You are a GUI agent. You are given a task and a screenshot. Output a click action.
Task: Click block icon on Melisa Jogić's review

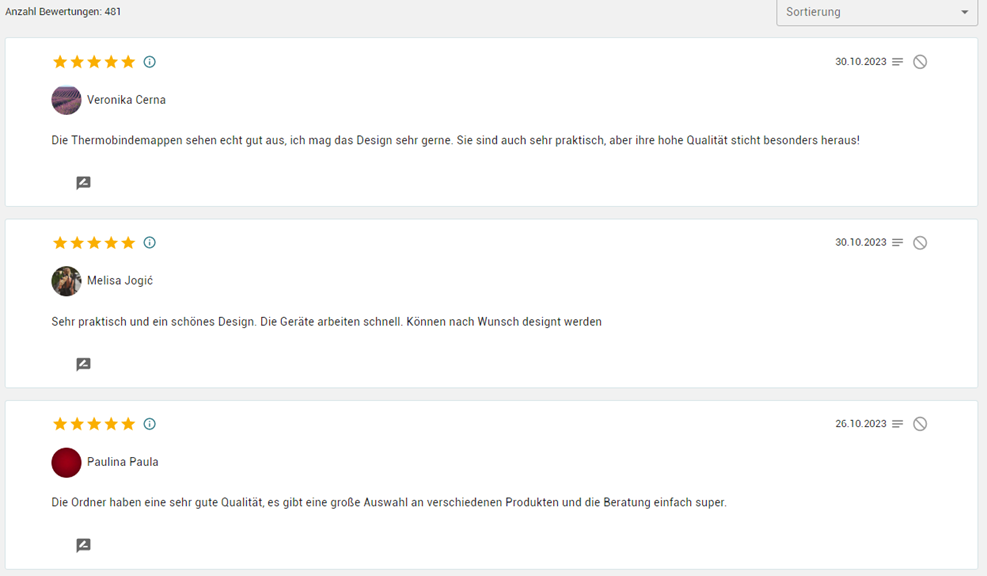[x=920, y=243]
